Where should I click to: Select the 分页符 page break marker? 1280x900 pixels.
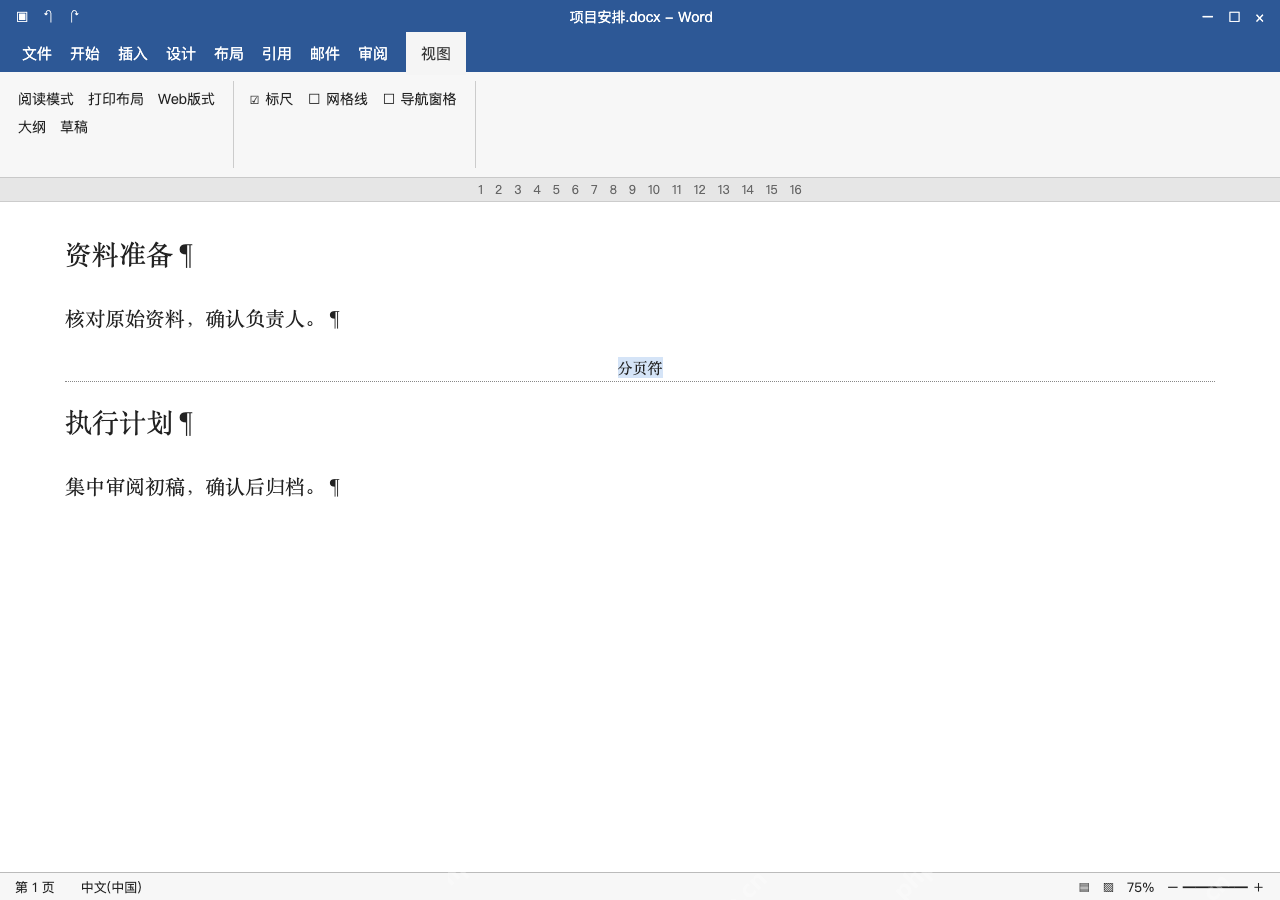pyautogui.click(x=640, y=368)
